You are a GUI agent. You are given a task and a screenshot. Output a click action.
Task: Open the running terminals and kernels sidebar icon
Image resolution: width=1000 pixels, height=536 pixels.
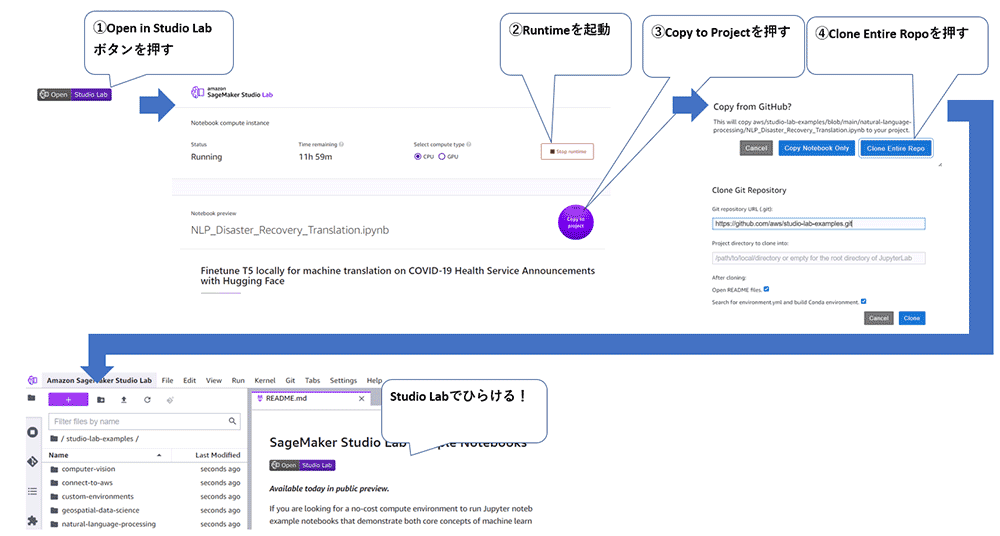click(33, 432)
